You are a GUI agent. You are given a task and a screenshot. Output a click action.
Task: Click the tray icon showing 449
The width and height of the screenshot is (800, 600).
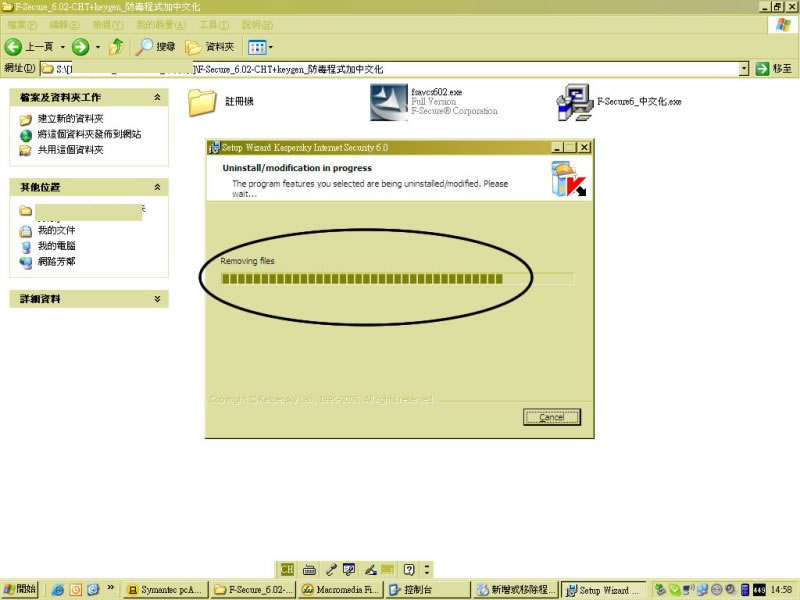coord(759,590)
